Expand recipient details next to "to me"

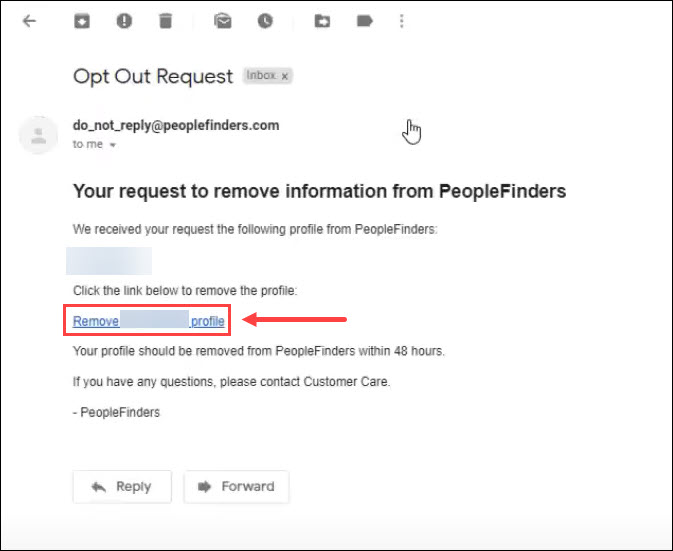coord(113,145)
